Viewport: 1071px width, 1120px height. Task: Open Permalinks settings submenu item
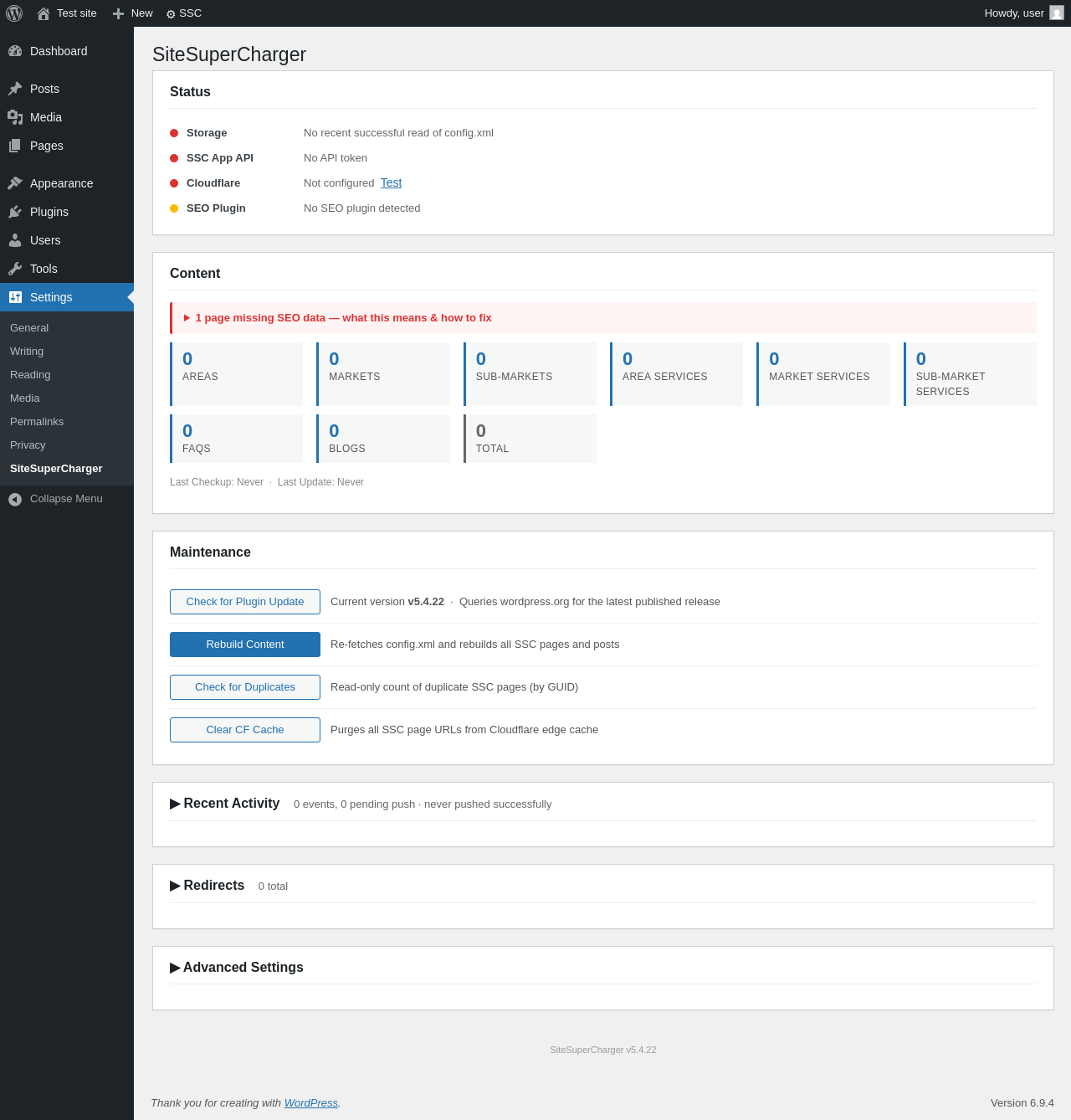pos(37,422)
